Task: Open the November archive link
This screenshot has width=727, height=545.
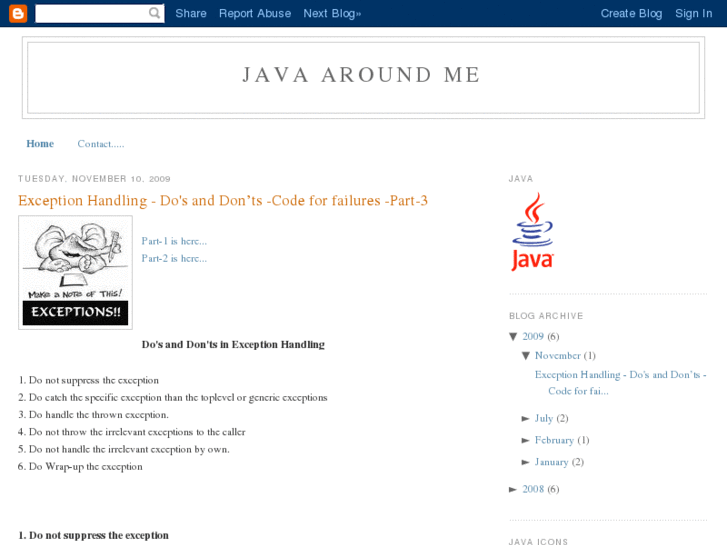Action: [557, 356]
